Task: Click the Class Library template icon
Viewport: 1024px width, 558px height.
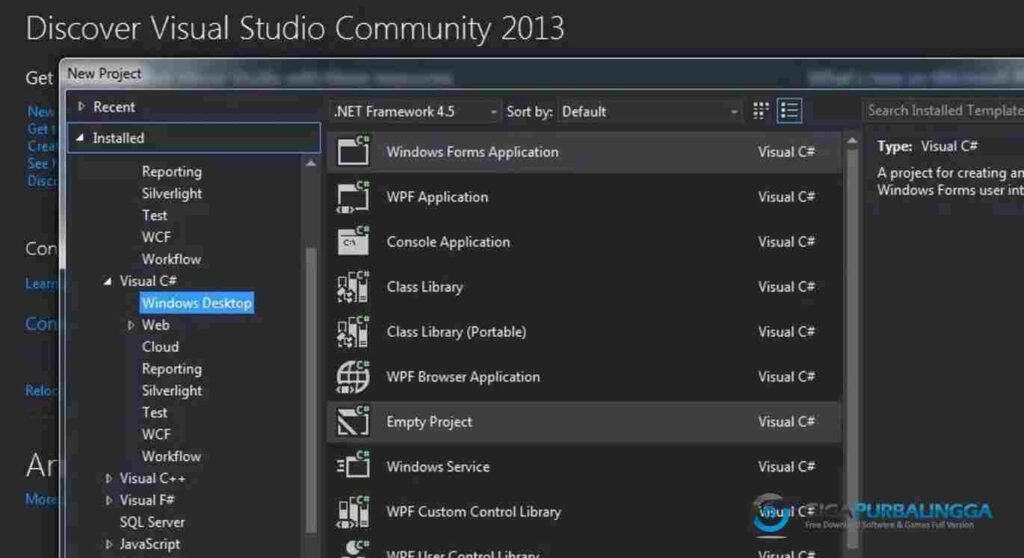Action: click(x=353, y=287)
